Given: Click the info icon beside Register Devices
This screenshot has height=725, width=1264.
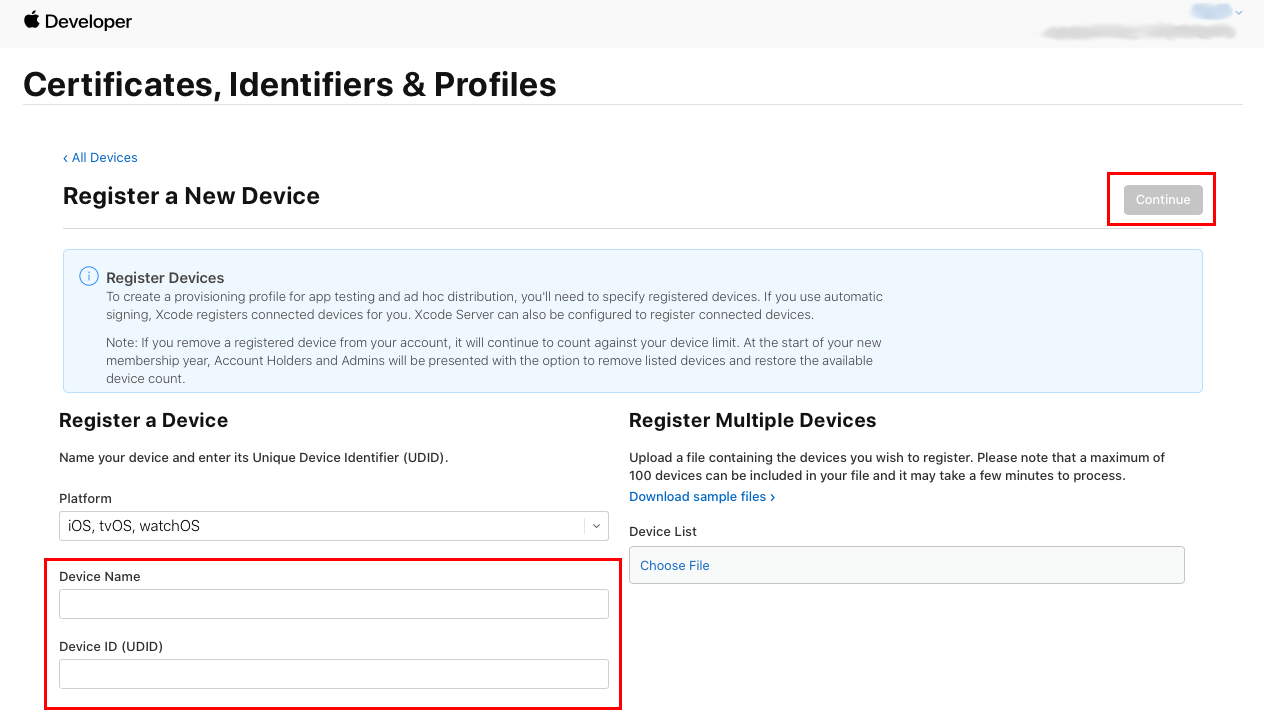Looking at the screenshot, I should click(91, 276).
